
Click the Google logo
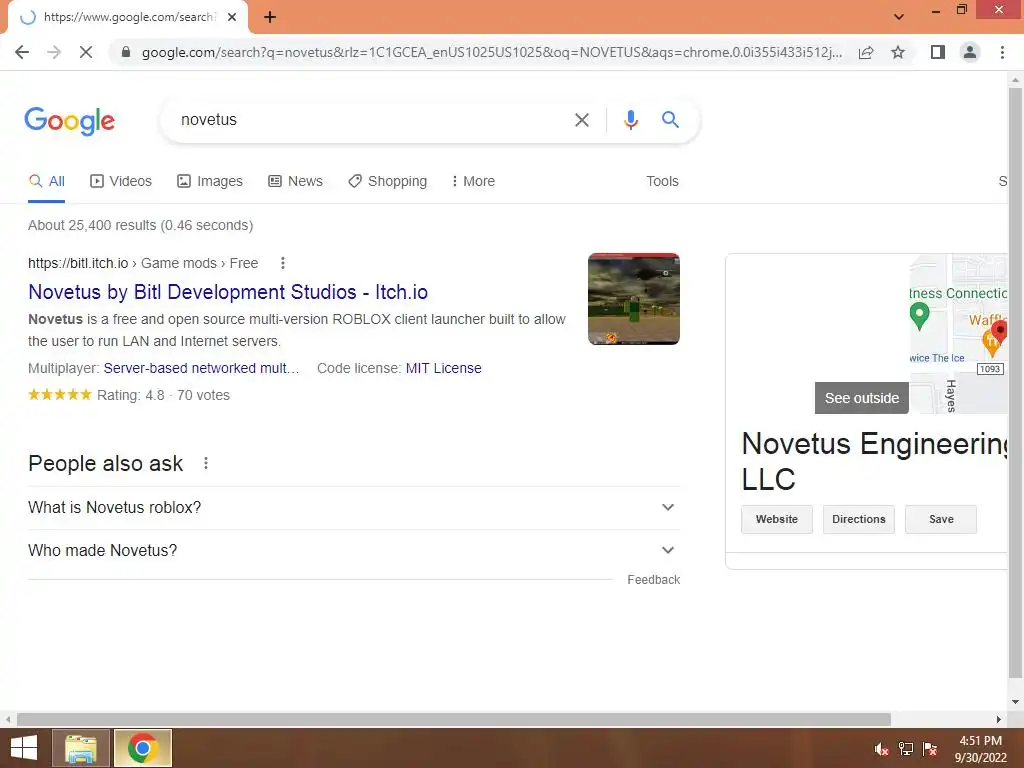click(70, 121)
